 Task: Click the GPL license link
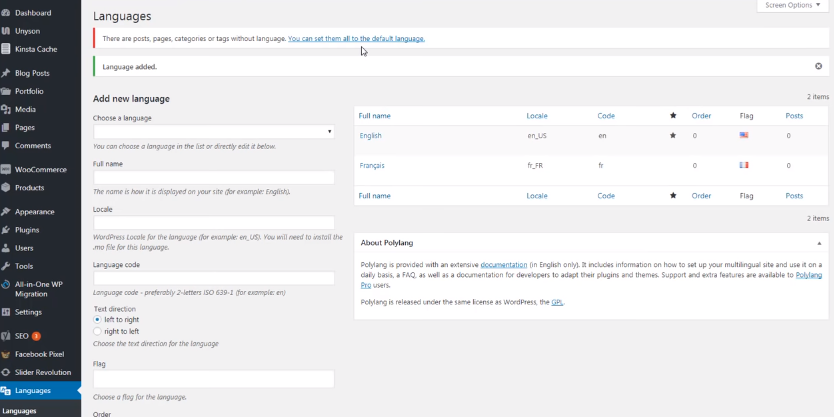[x=557, y=302]
